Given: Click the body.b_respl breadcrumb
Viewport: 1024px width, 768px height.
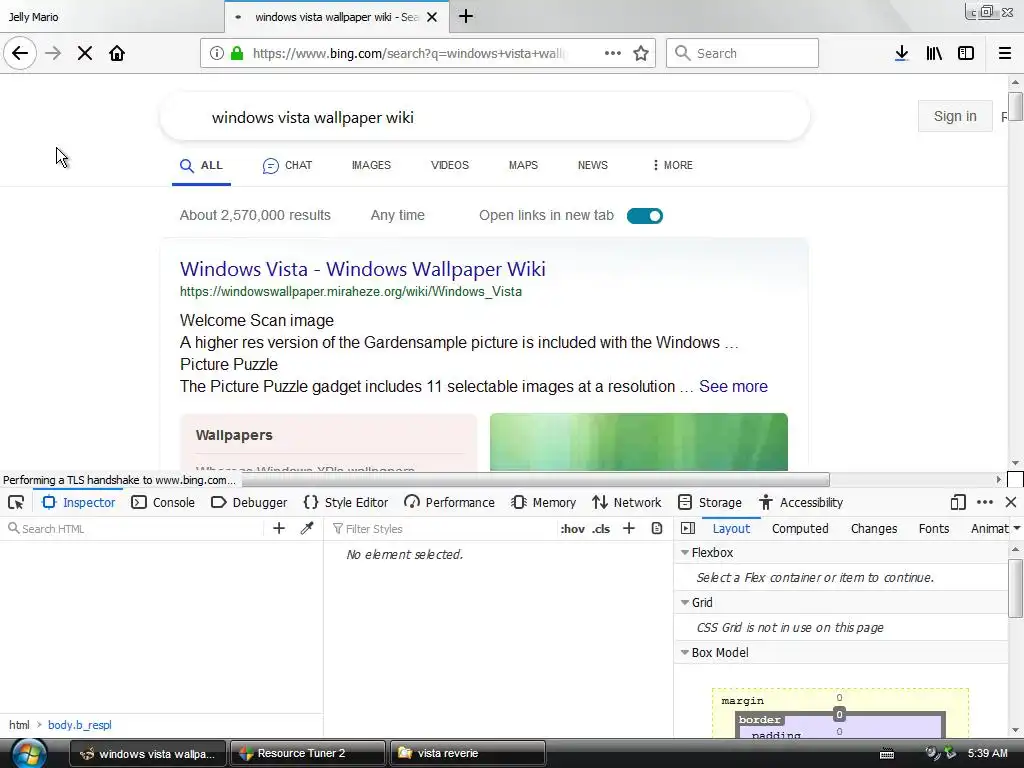Looking at the screenshot, I should pyautogui.click(x=80, y=725).
